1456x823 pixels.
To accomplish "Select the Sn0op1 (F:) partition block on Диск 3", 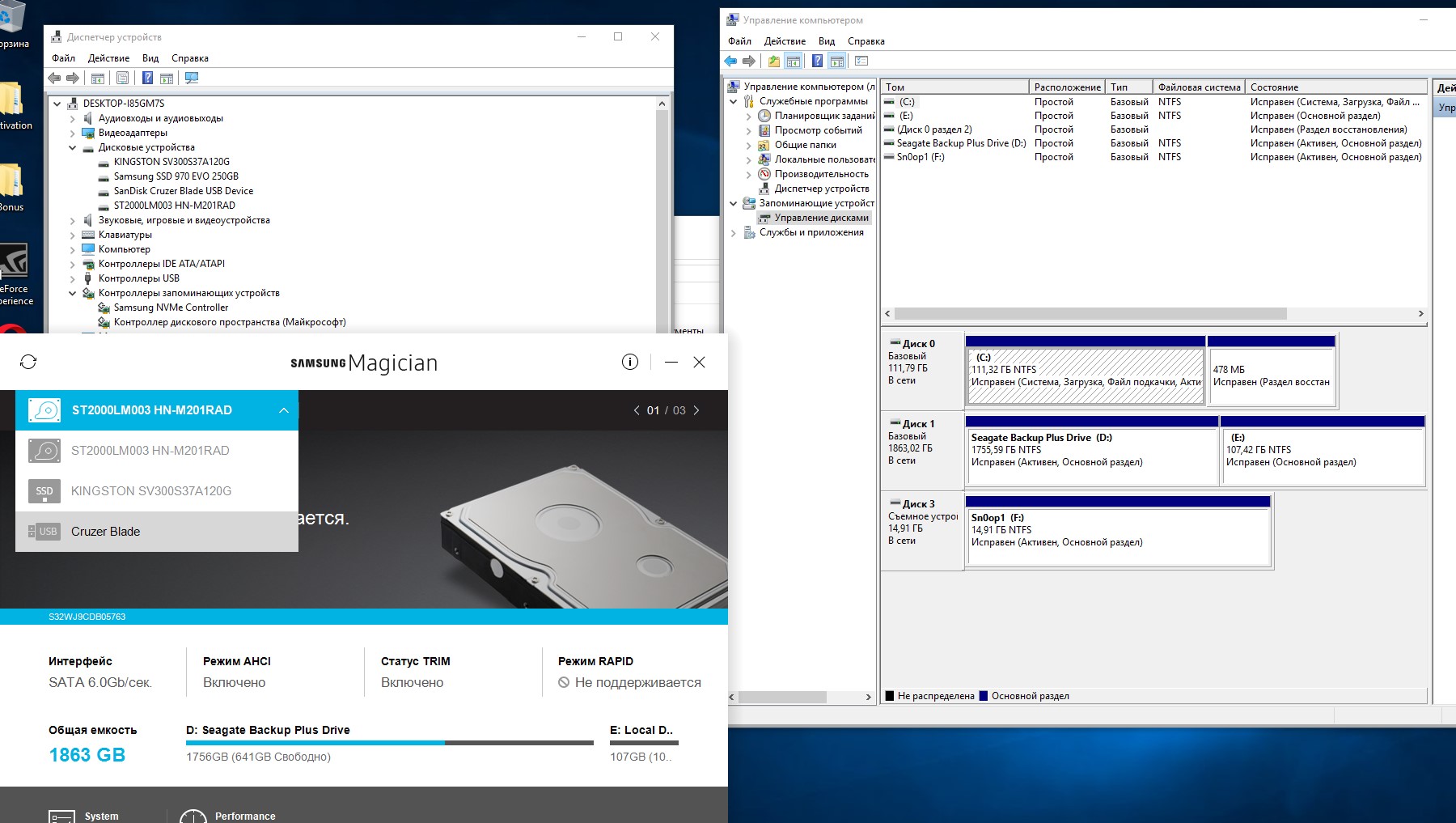I will coord(1118,531).
